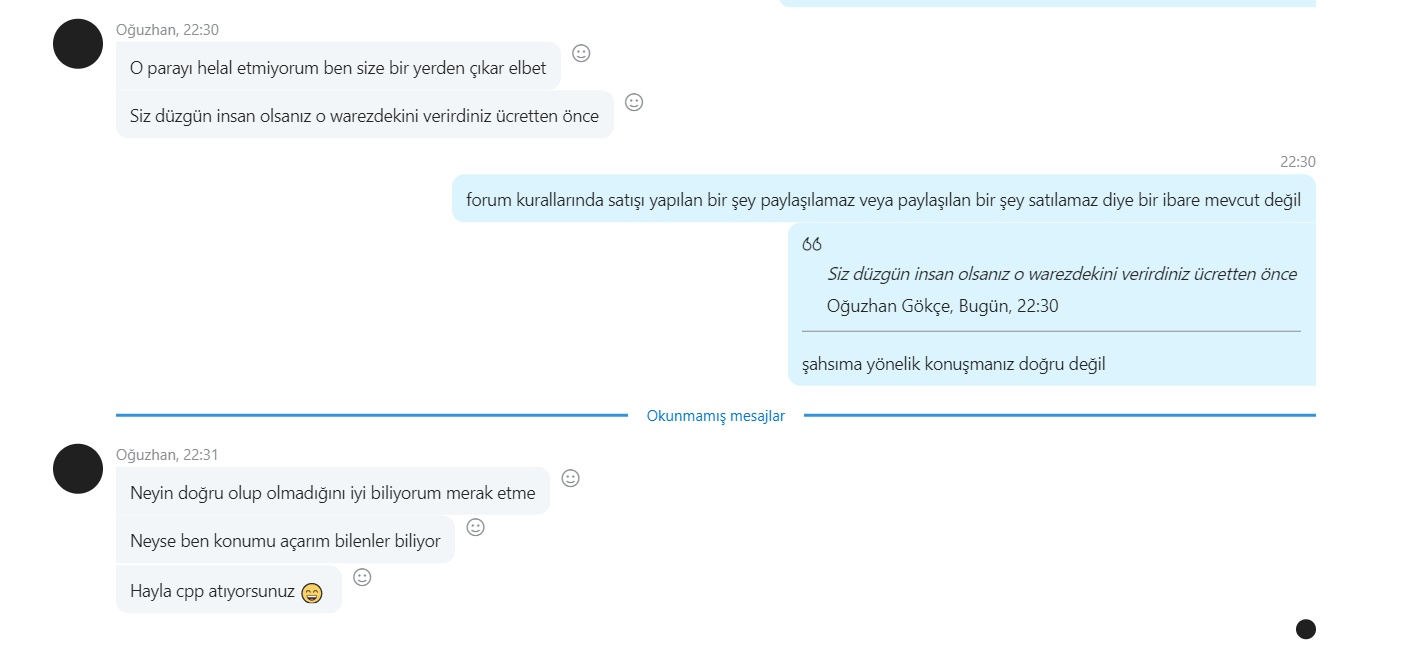Click the "Okunmamış mesajlar" divider label

[716, 416]
